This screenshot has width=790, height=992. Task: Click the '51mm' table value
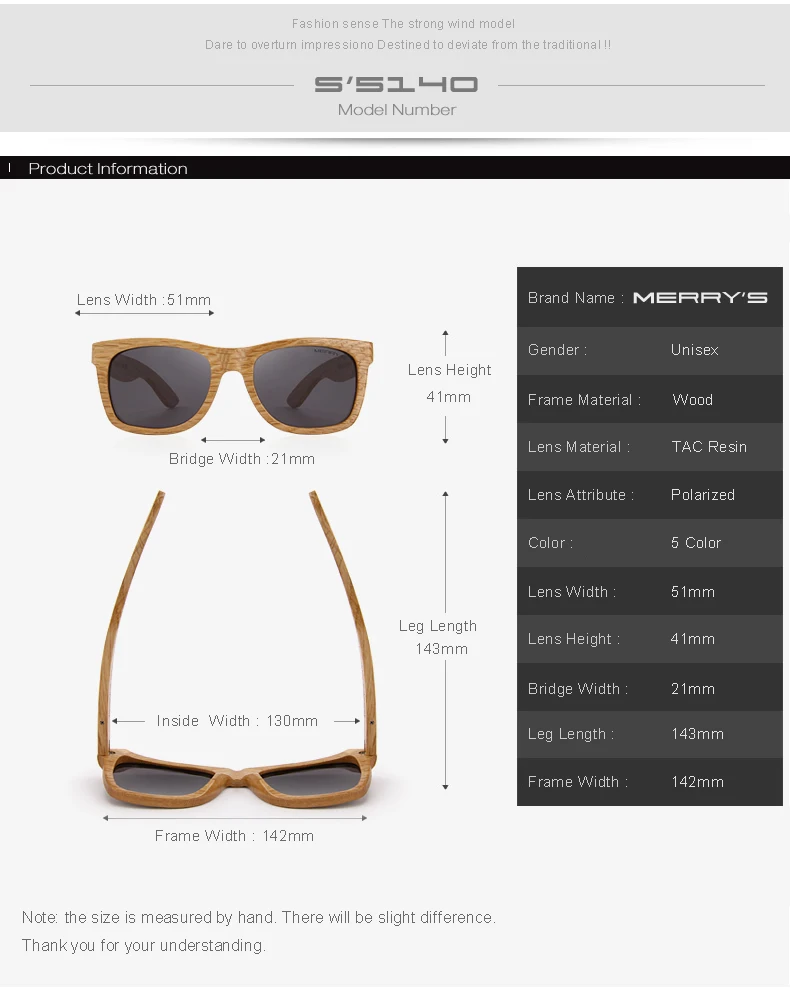[x=693, y=592]
